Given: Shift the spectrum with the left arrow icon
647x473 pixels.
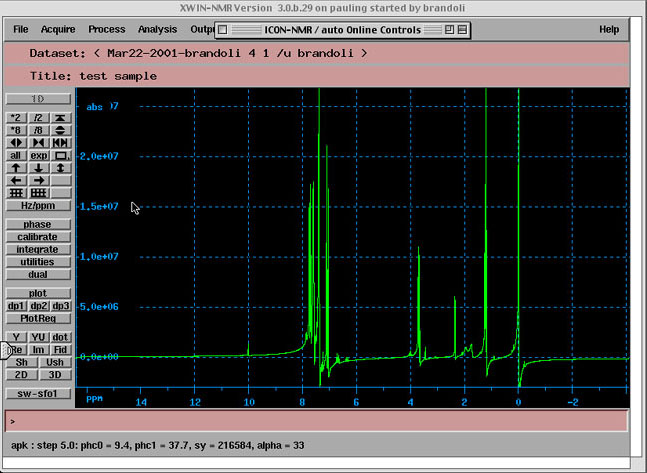Looking at the screenshot, I should [16, 180].
